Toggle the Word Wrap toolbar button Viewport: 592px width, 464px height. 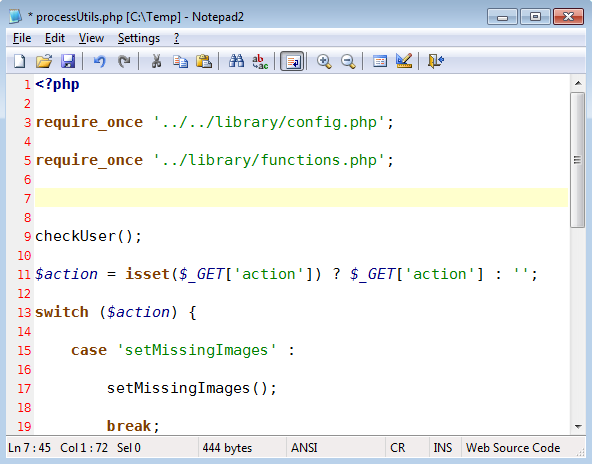click(292, 61)
